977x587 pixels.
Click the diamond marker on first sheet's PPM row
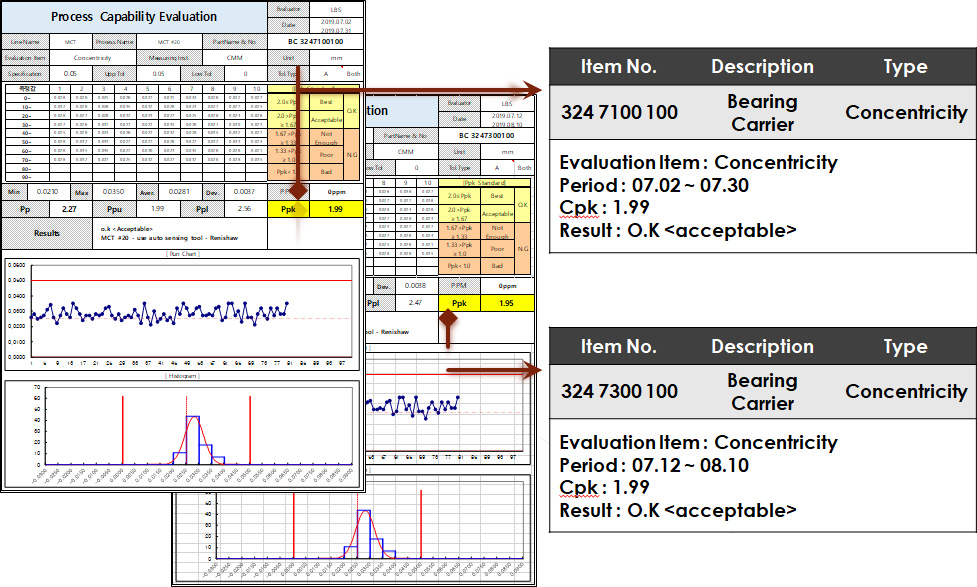[299, 189]
